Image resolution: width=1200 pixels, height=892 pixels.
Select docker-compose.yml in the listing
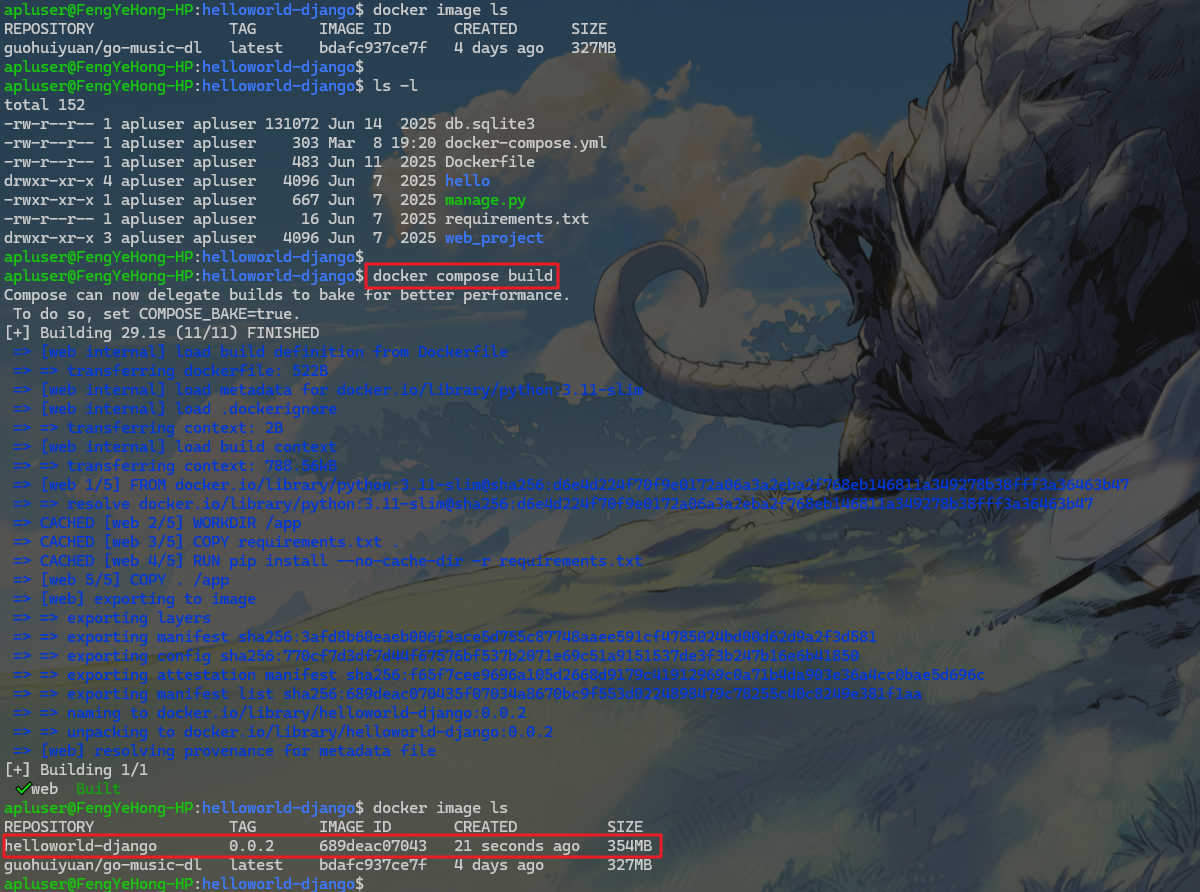(526, 143)
